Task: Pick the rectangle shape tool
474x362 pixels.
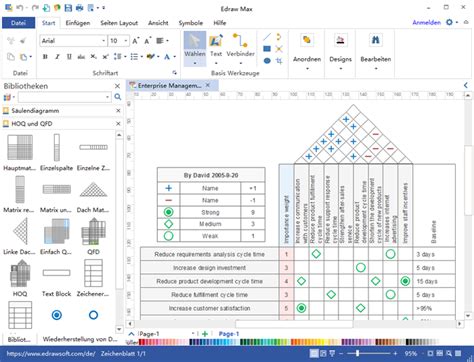Action: coord(267,49)
